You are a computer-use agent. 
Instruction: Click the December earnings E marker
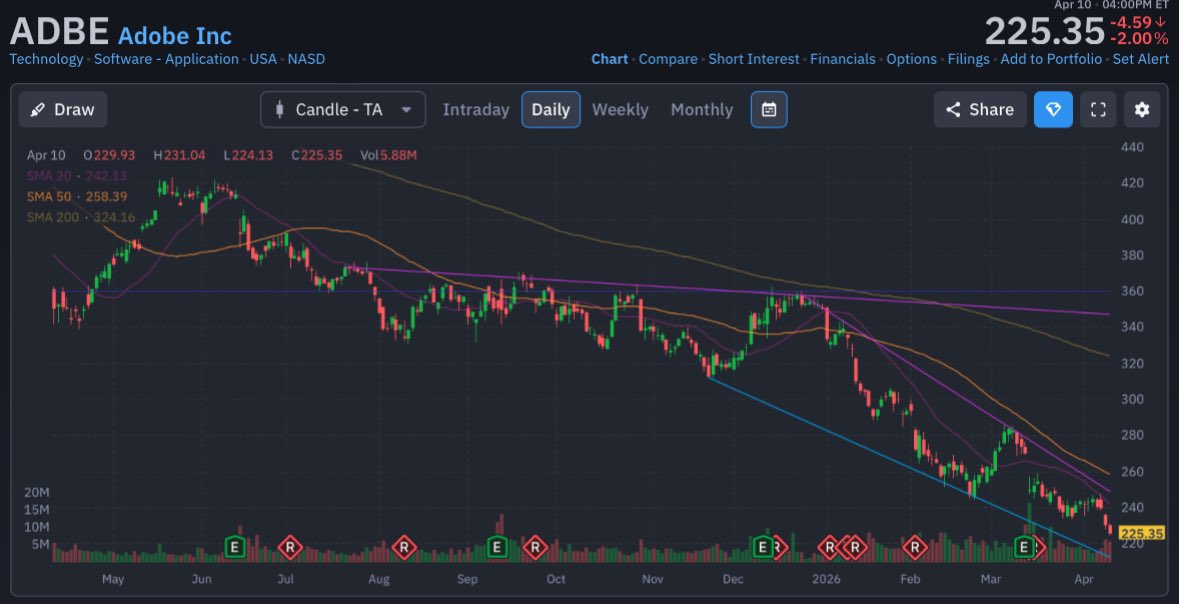762,547
